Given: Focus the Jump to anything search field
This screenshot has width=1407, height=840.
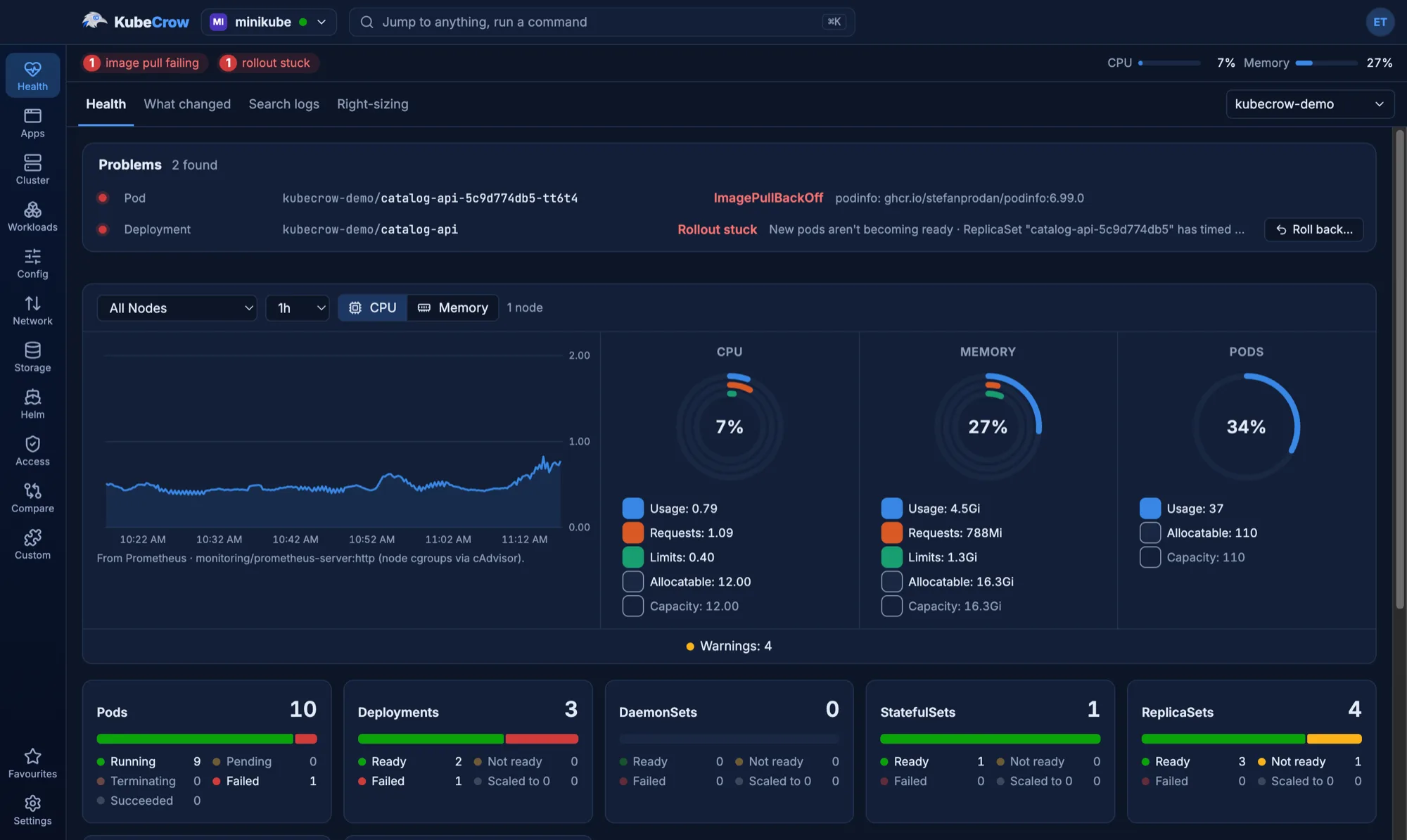Looking at the screenshot, I should click(x=601, y=22).
